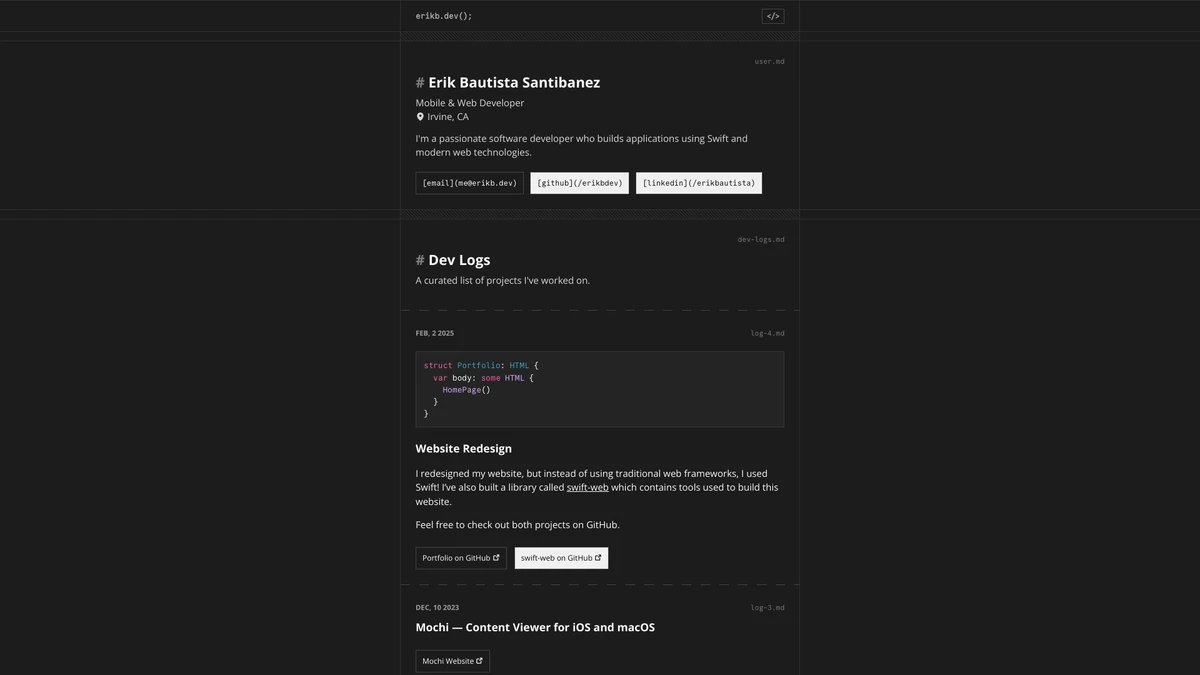The width and height of the screenshot is (1200, 675).
Task: Go to the erikb.dev(); home logo
Action: (x=444, y=16)
